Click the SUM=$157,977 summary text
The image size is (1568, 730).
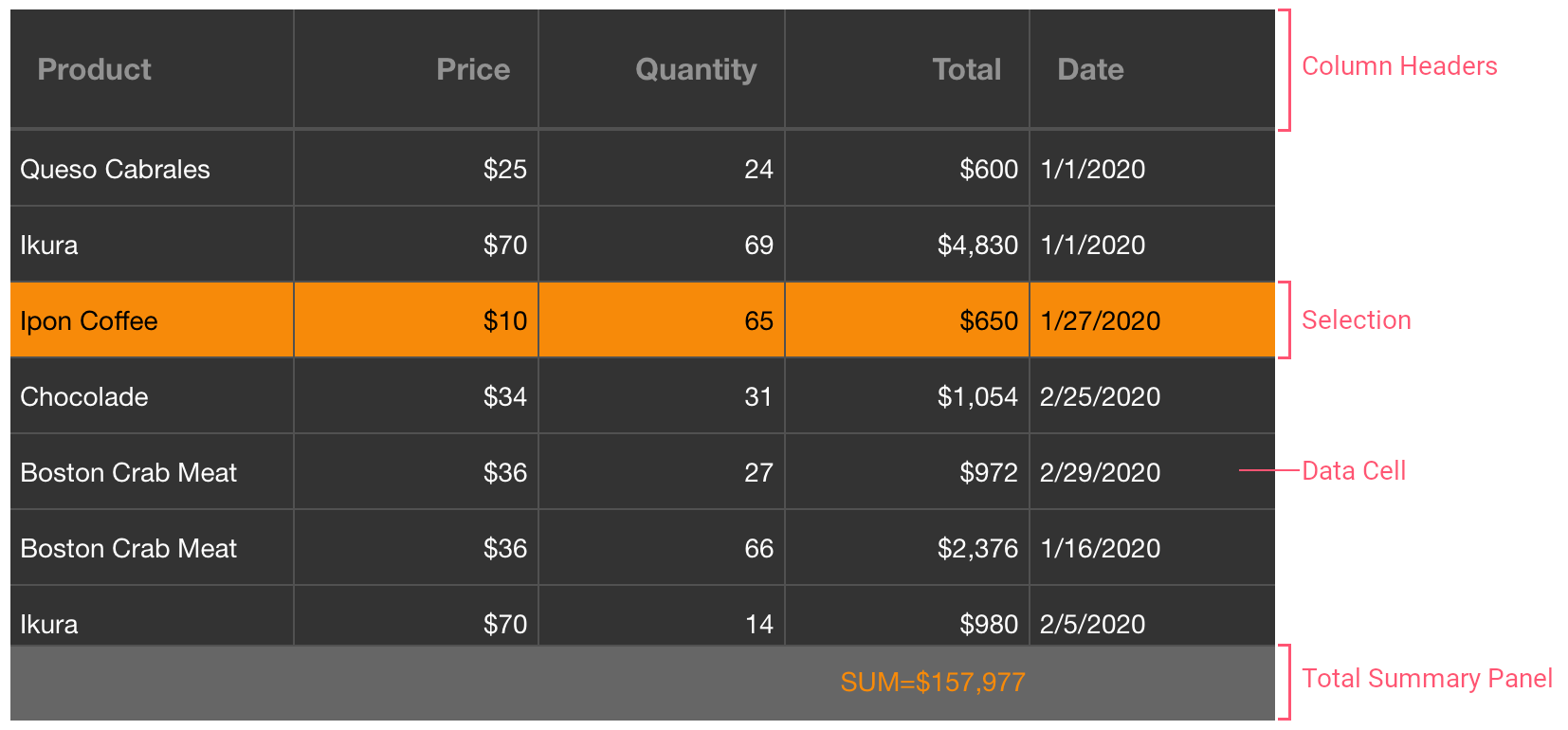tap(932, 682)
